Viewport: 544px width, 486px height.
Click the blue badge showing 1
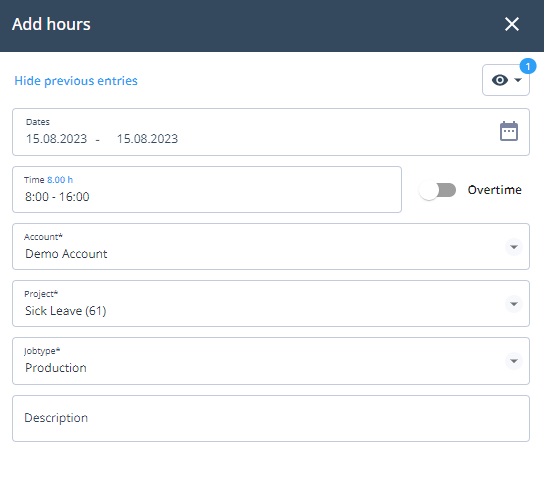click(528, 66)
